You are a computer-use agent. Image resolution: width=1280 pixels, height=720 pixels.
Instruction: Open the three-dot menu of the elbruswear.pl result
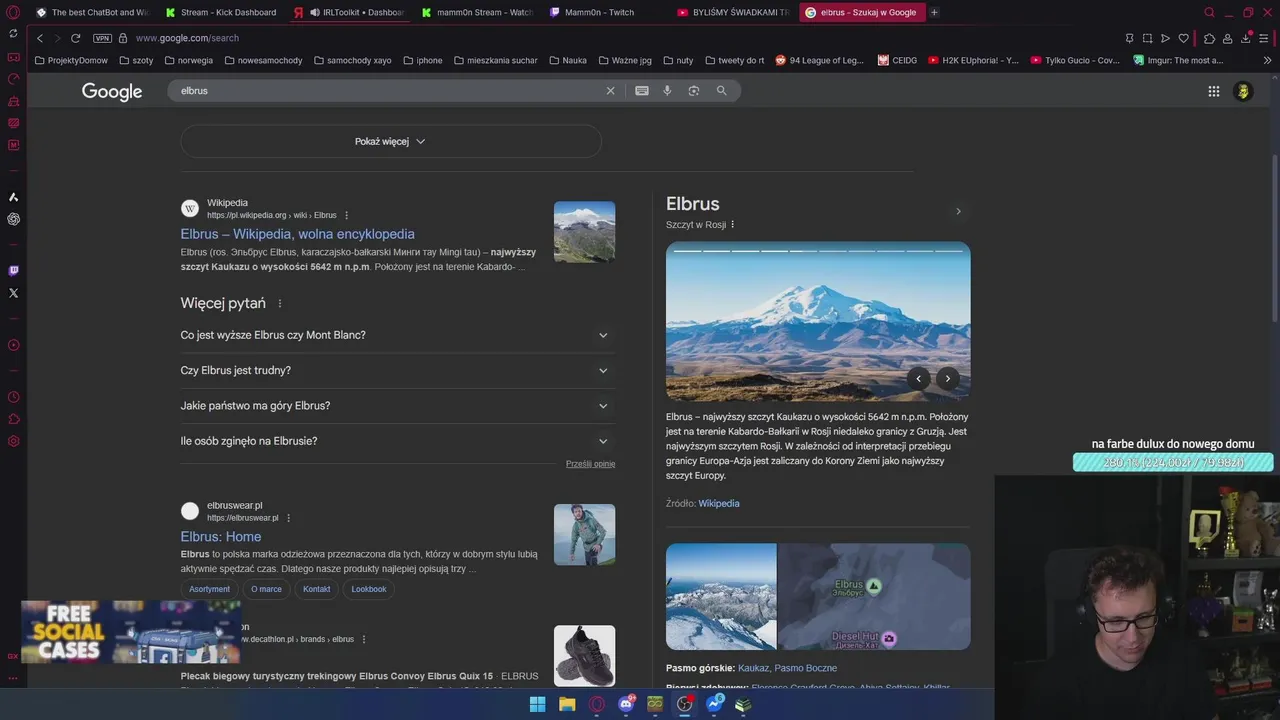(x=289, y=518)
